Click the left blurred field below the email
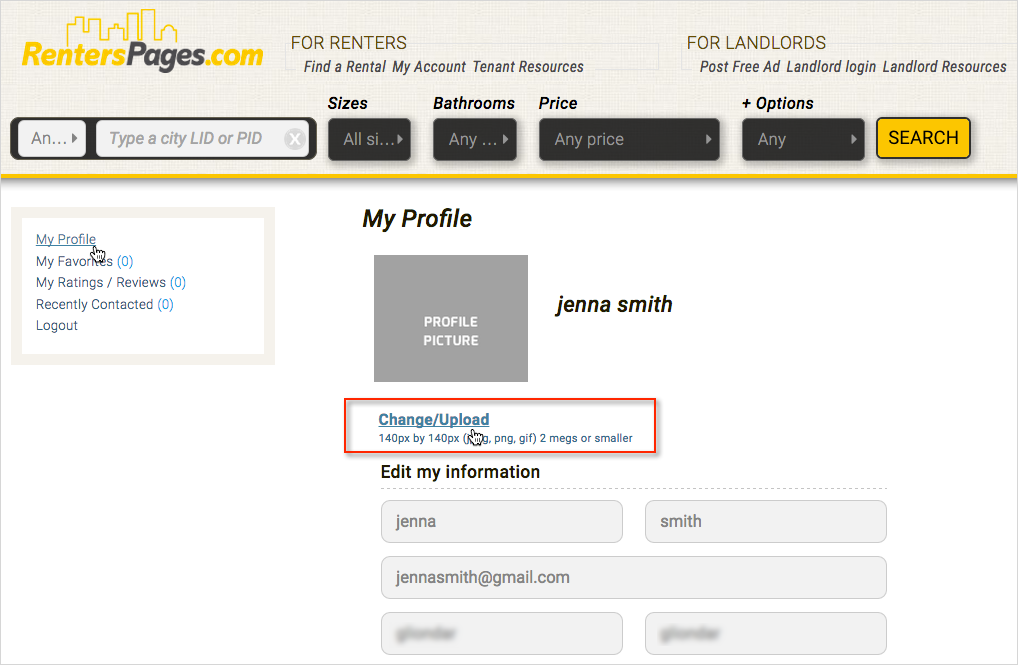The width and height of the screenshot is (1018, 665). click(502, 633)
